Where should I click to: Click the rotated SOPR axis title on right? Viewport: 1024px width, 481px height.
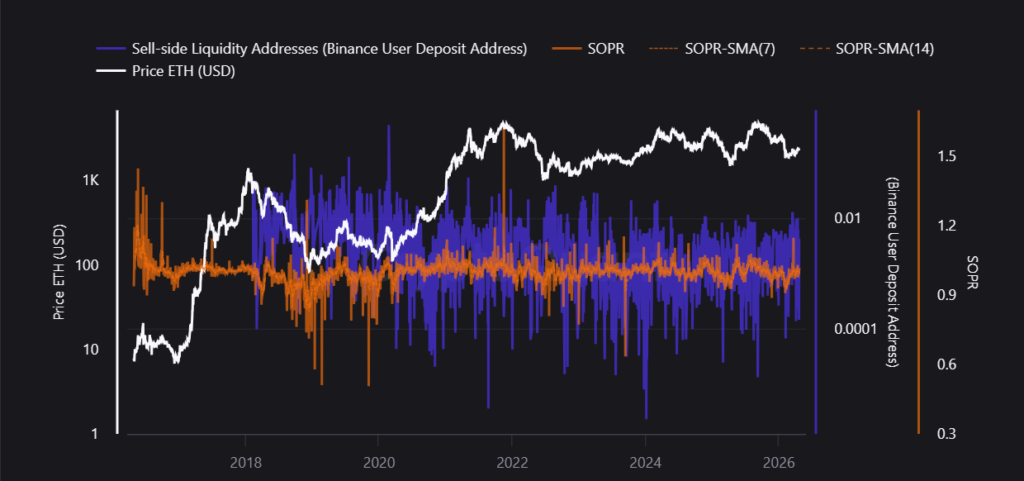pyautogui.click(x=972, y=272)
